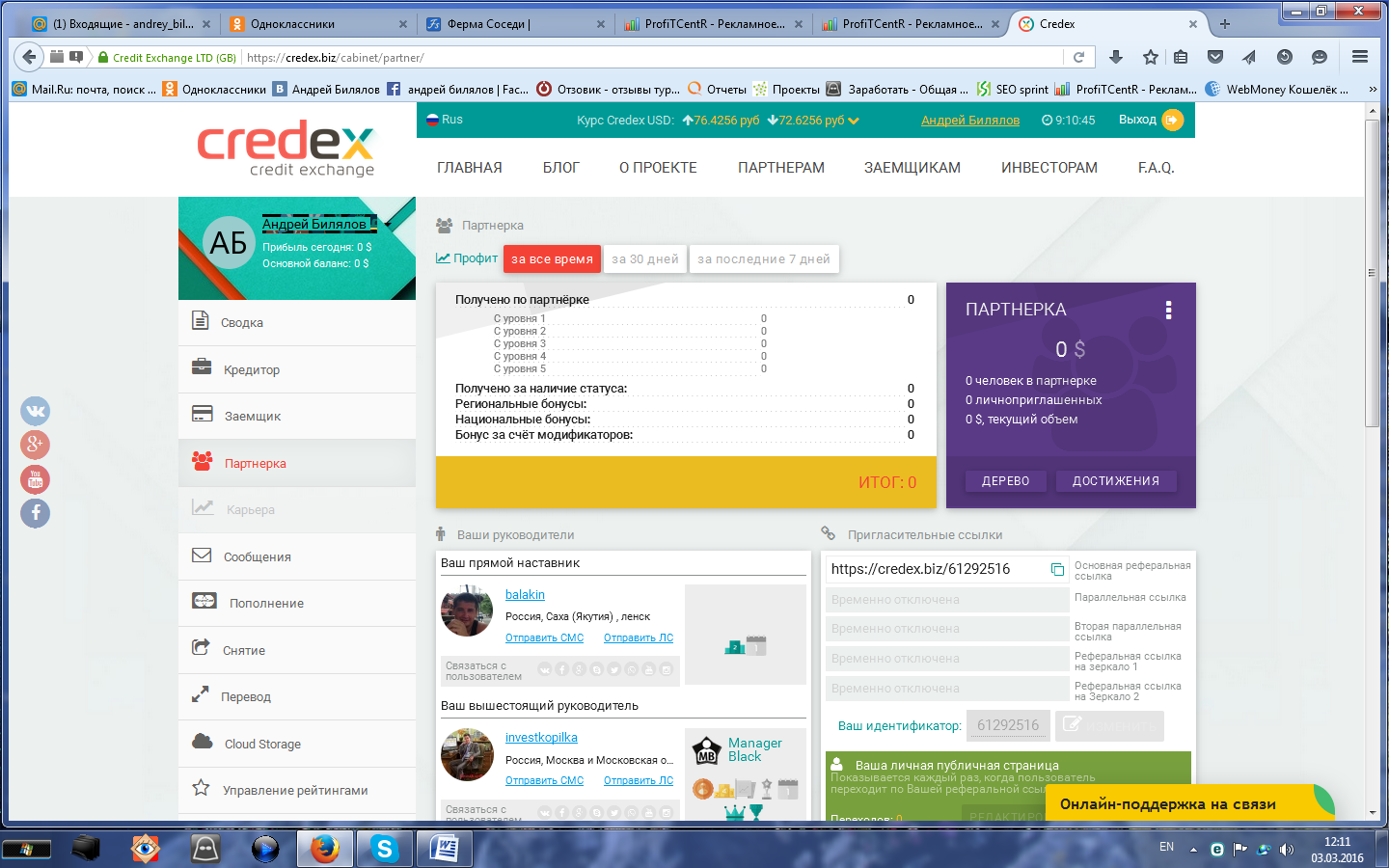This screenshot has width=1389, height=868.
Task: Click the Manager Black status badge icon
Action: click(708, 749)
